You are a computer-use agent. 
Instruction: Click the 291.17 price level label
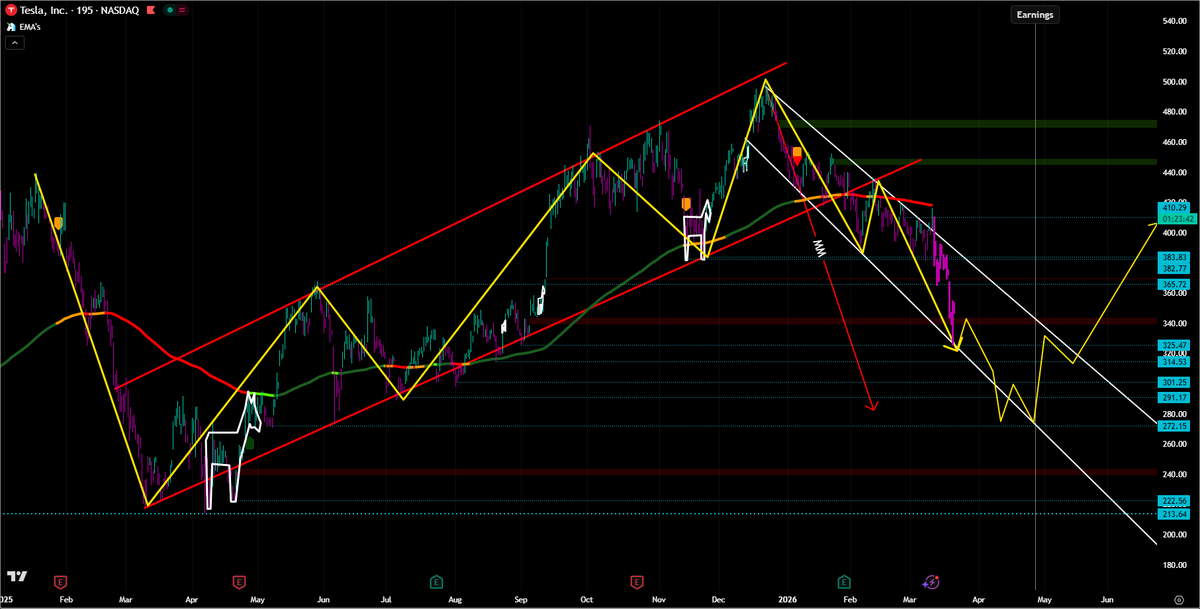[1173, 397]
